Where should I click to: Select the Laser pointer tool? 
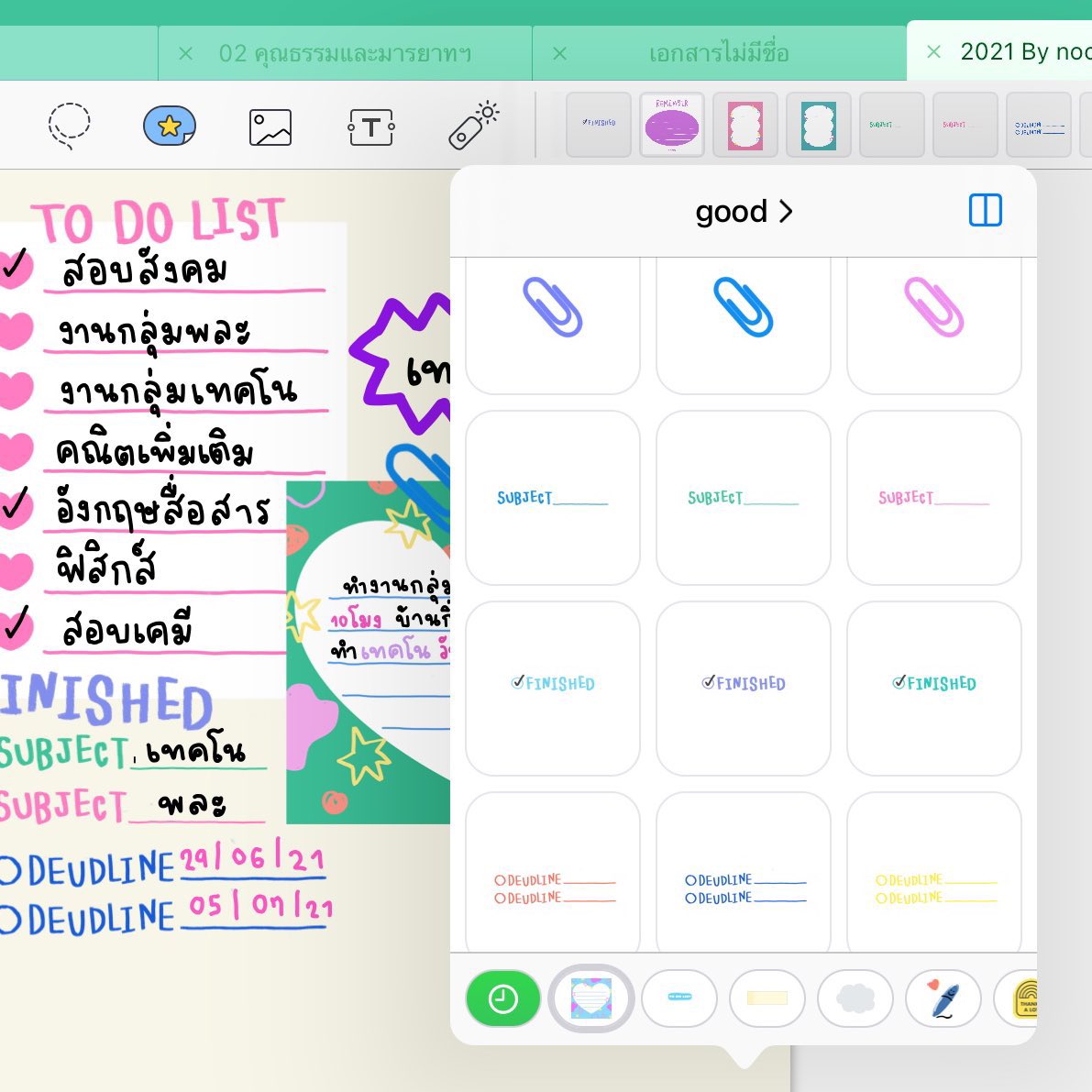(x=474, y=126)
